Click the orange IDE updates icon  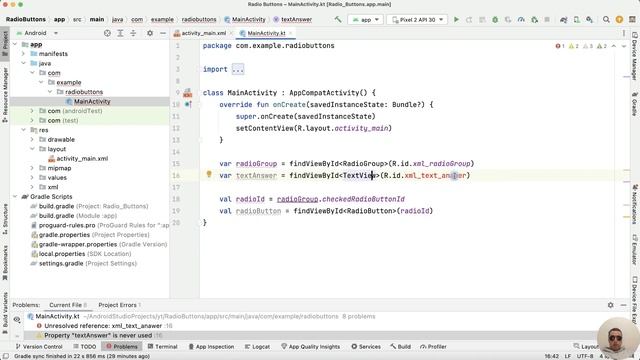[619, 20]
